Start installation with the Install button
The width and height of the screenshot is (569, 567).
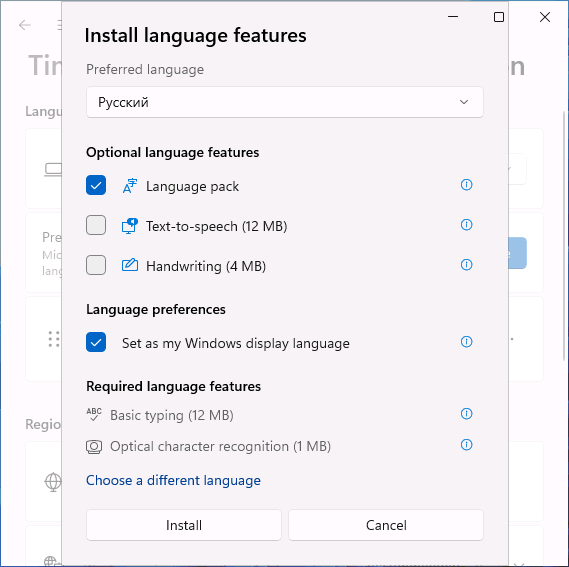pyautogui.click(x=184, y=525)
